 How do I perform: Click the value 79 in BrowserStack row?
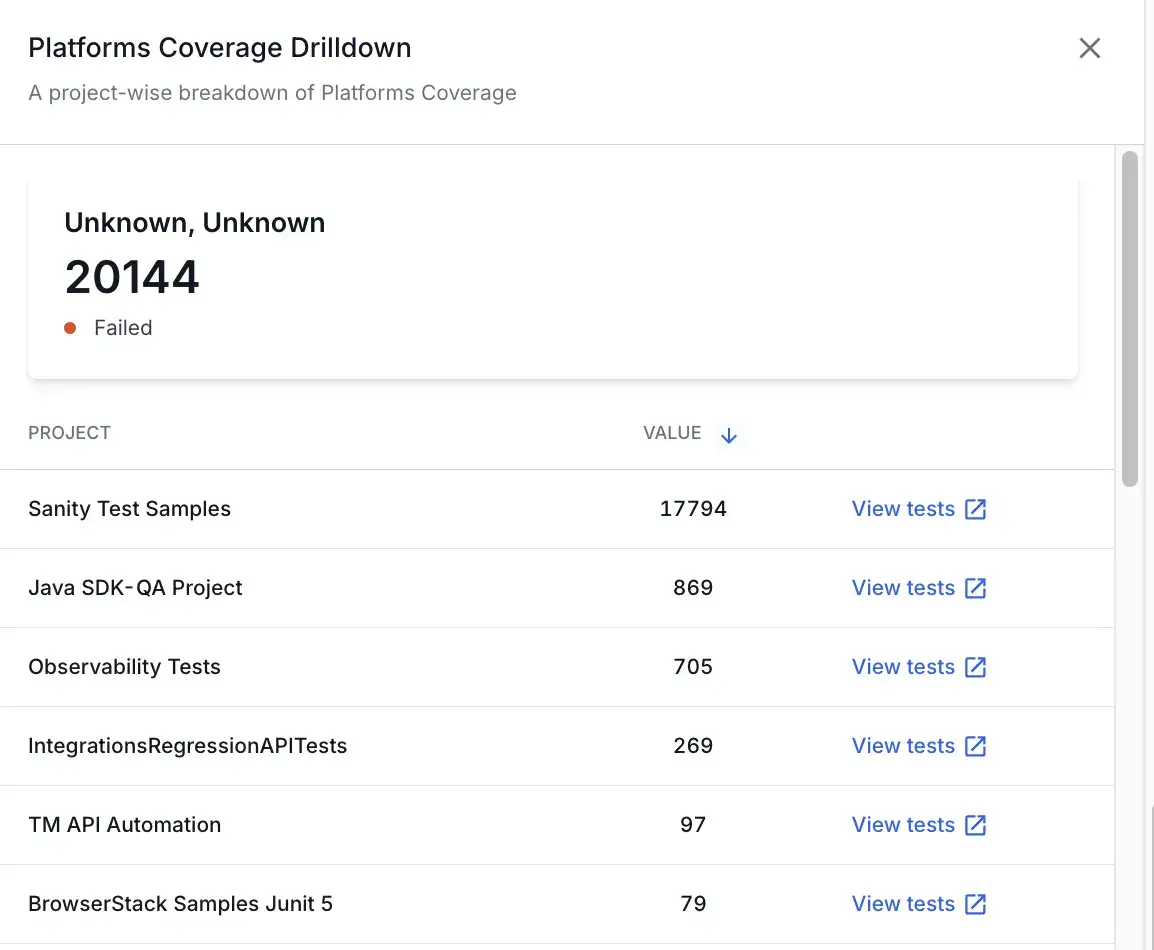pyautogui.click(x=693, y=904)
